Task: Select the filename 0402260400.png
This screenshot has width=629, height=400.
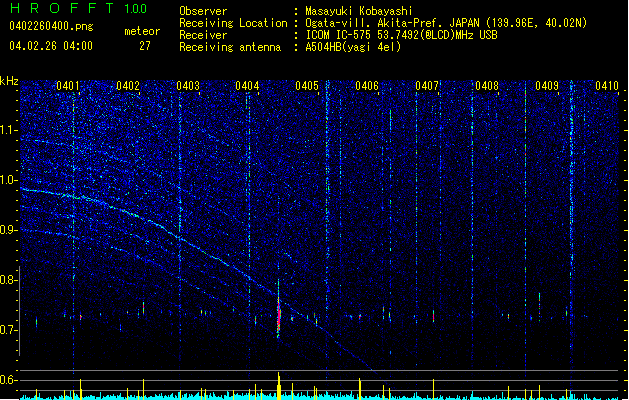Action: point(51,26)
